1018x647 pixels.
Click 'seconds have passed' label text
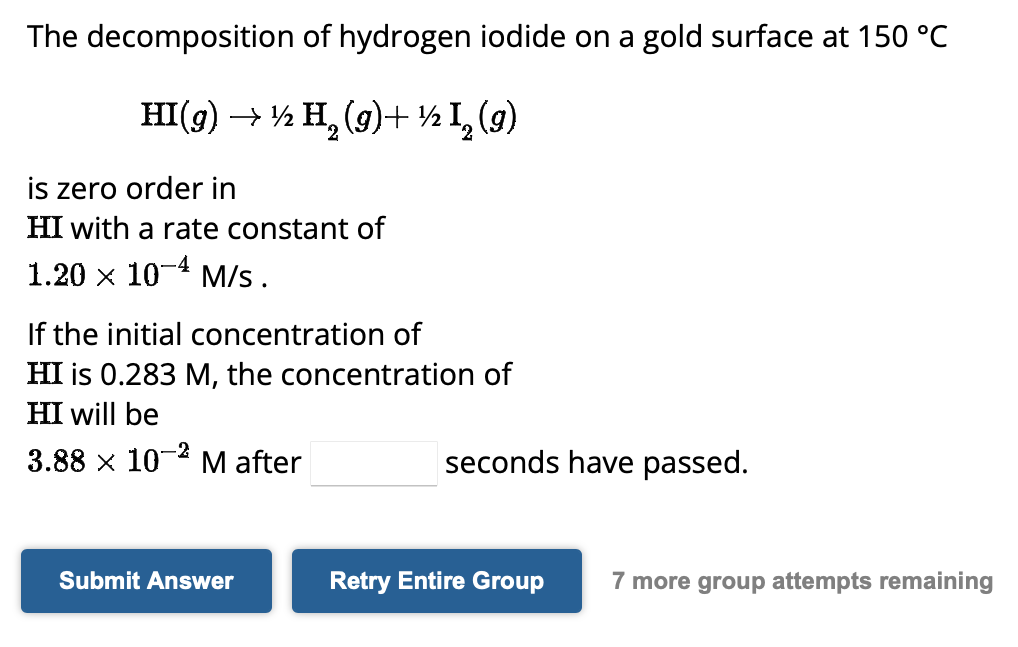click(596, 462)
